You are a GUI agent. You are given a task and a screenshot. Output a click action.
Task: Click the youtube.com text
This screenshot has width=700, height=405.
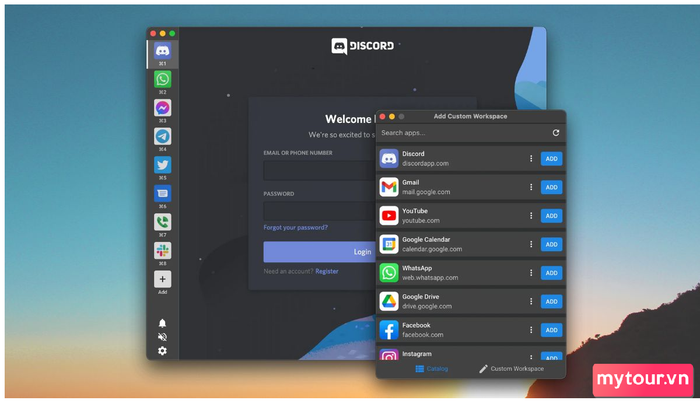(421, 221)
